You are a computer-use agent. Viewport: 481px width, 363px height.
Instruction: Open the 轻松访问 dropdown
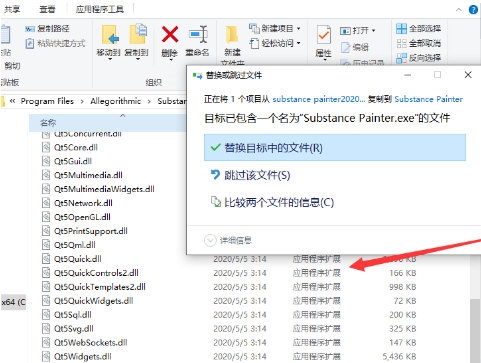pyautogui.click(x=275, y=43)
